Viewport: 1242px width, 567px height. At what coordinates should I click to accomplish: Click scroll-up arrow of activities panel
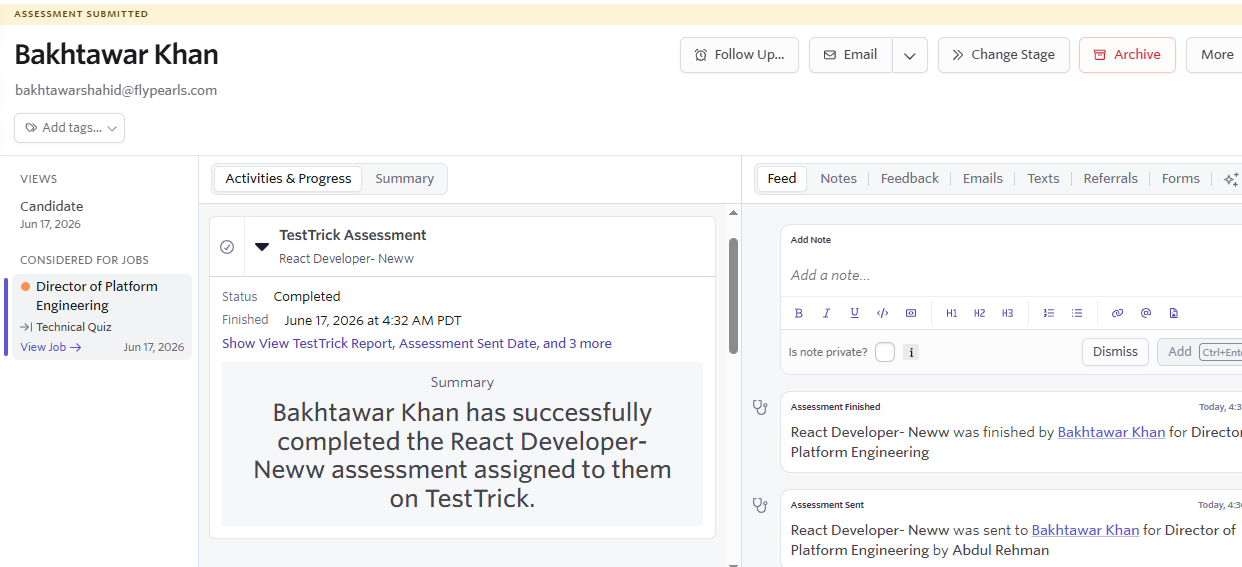733,213
